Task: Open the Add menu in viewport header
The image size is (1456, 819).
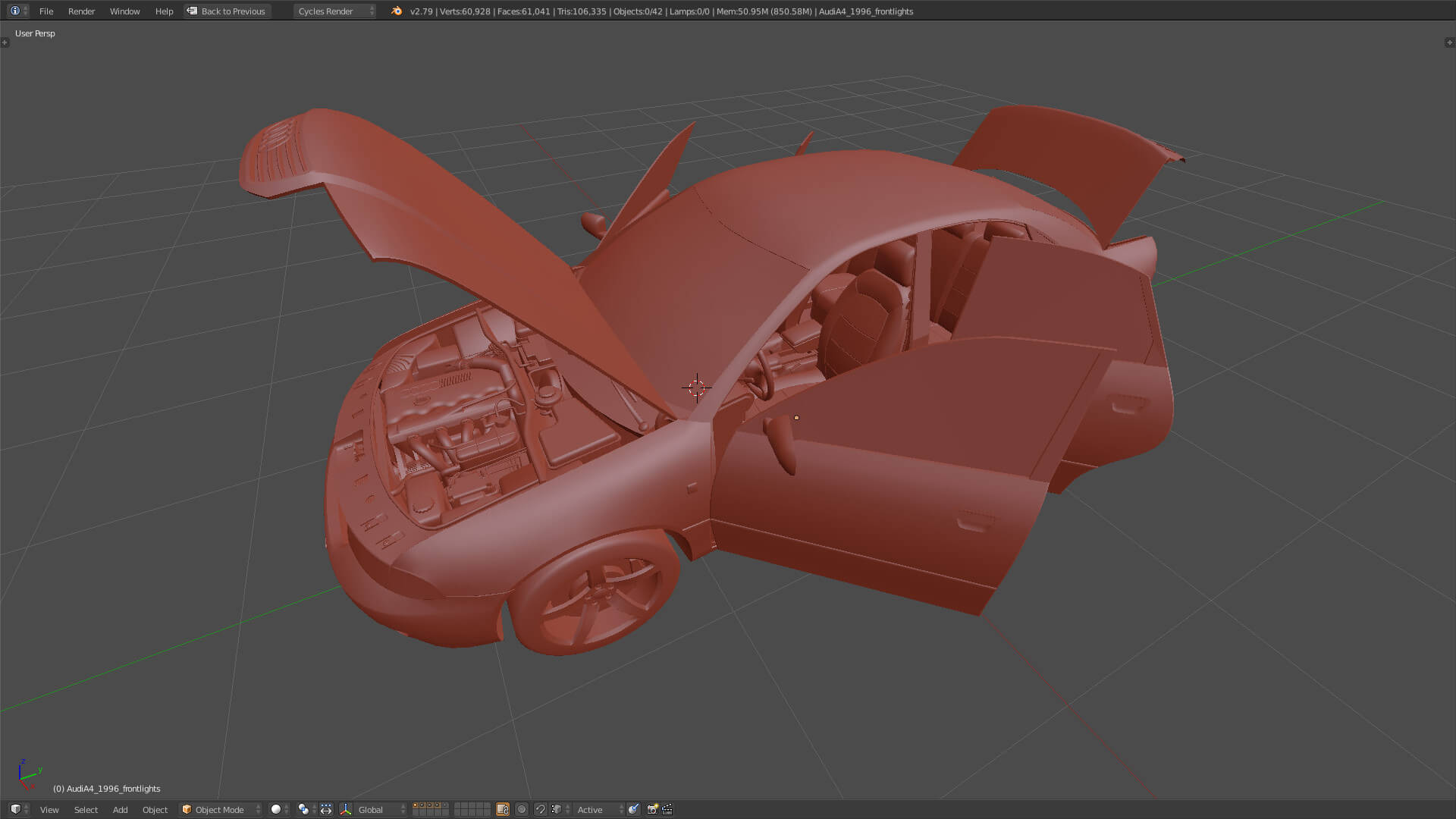Action: (x=120, y=809)
